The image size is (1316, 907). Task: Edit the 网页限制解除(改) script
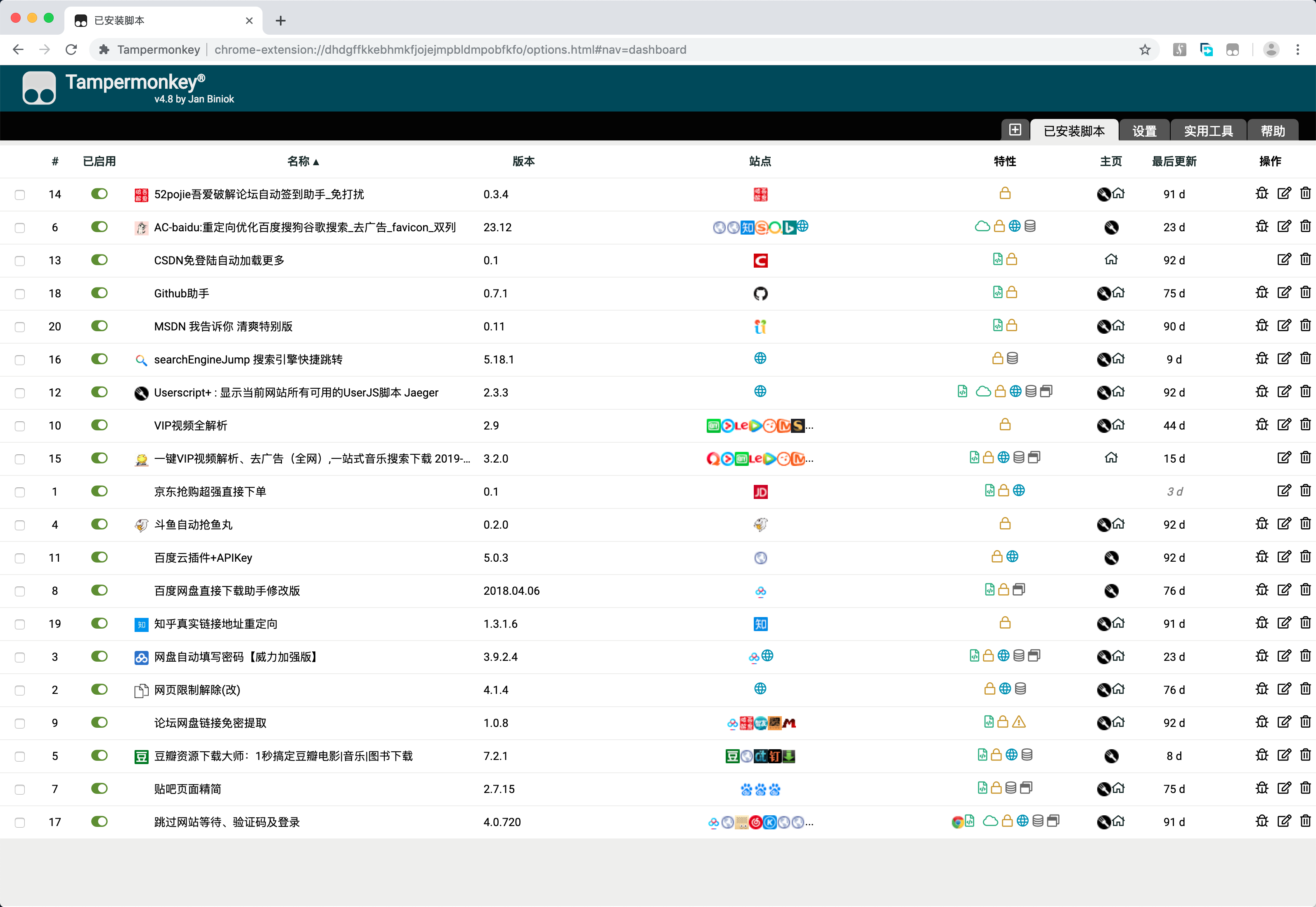pyautogui.click(x=1284, y=689)
